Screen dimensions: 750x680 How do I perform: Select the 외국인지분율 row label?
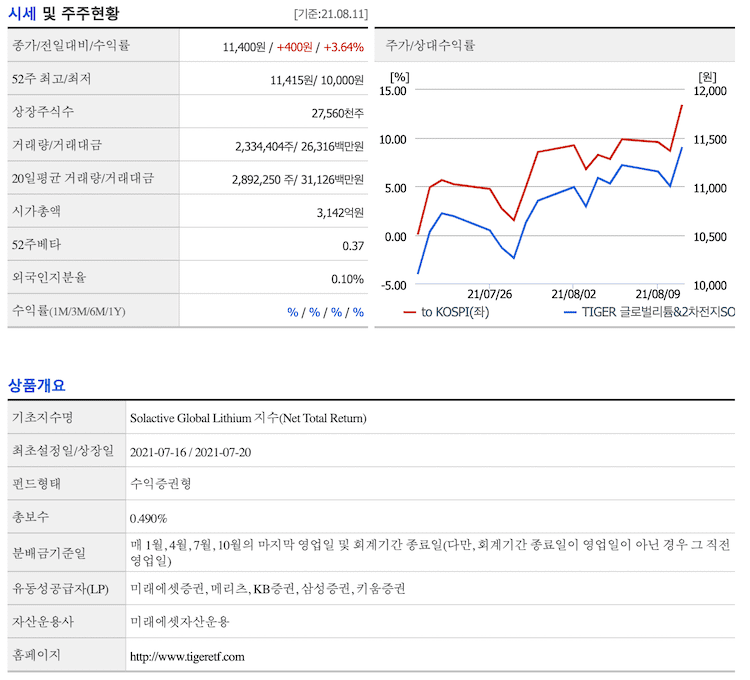click(49, 277)
